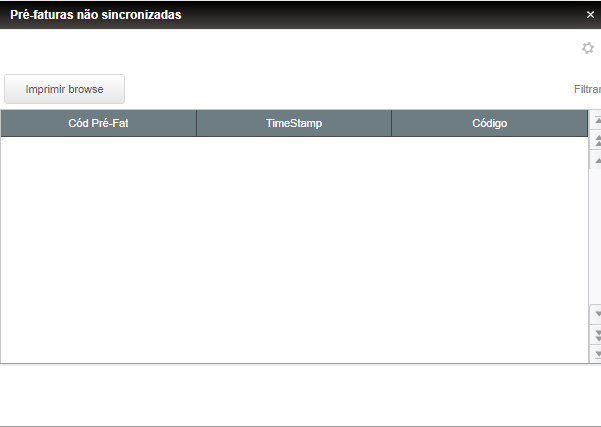Sort by the Código column header
This screenshot has height=427, width=601.
point(489,123)
